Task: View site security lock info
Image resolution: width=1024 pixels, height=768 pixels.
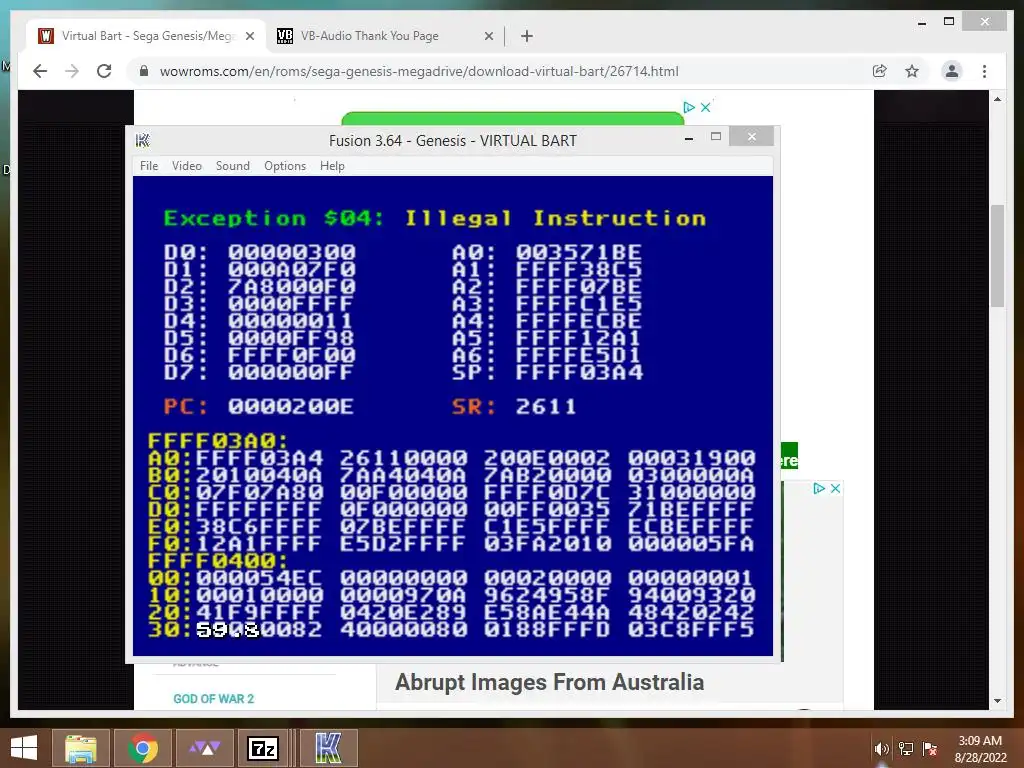Action: point(144,71)
